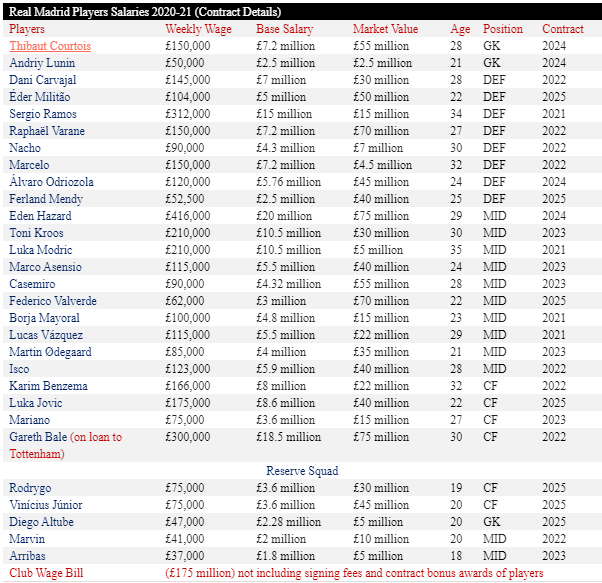The width and height of the screenshot is (602, 583).
Task: Open the Thibaut Courtois player link
Action: coord(50,46)
